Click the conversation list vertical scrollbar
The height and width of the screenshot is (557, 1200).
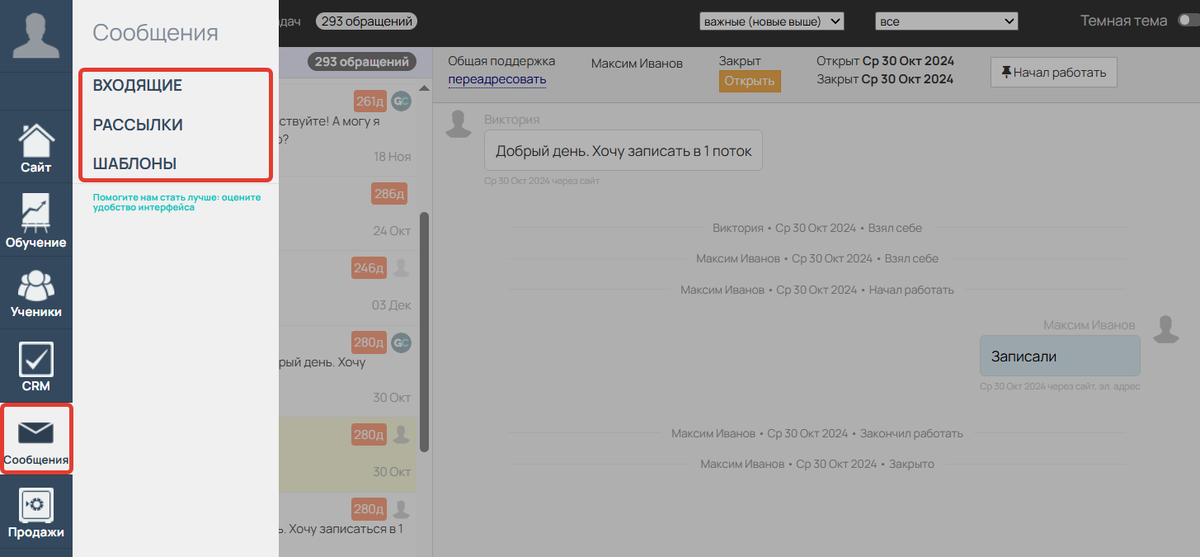pos(424,330)
